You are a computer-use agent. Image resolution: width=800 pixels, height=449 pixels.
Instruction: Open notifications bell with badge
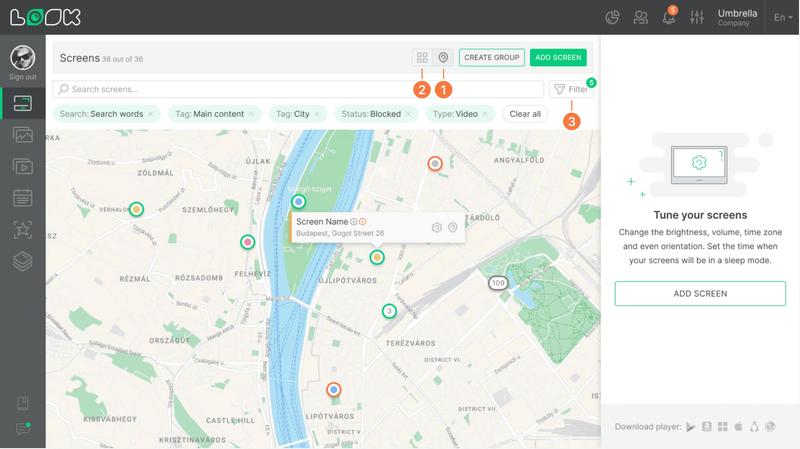click(x=669, y=16)
